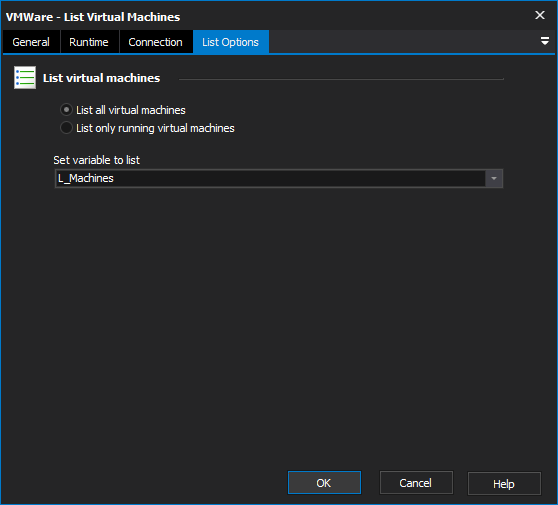The width and height of the screenshot is (558, 505).
Task: Open Help for this action
Action: (x=504, y=483)
